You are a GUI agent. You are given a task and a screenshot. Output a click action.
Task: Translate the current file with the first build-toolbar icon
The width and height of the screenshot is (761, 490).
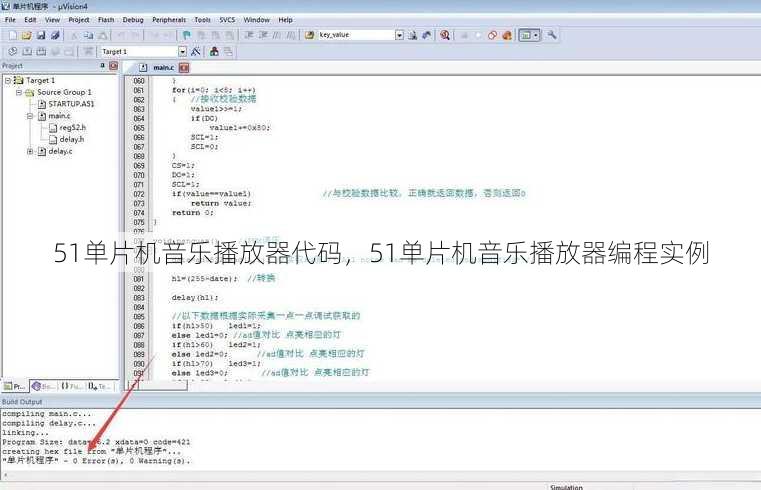coord(13,51)
